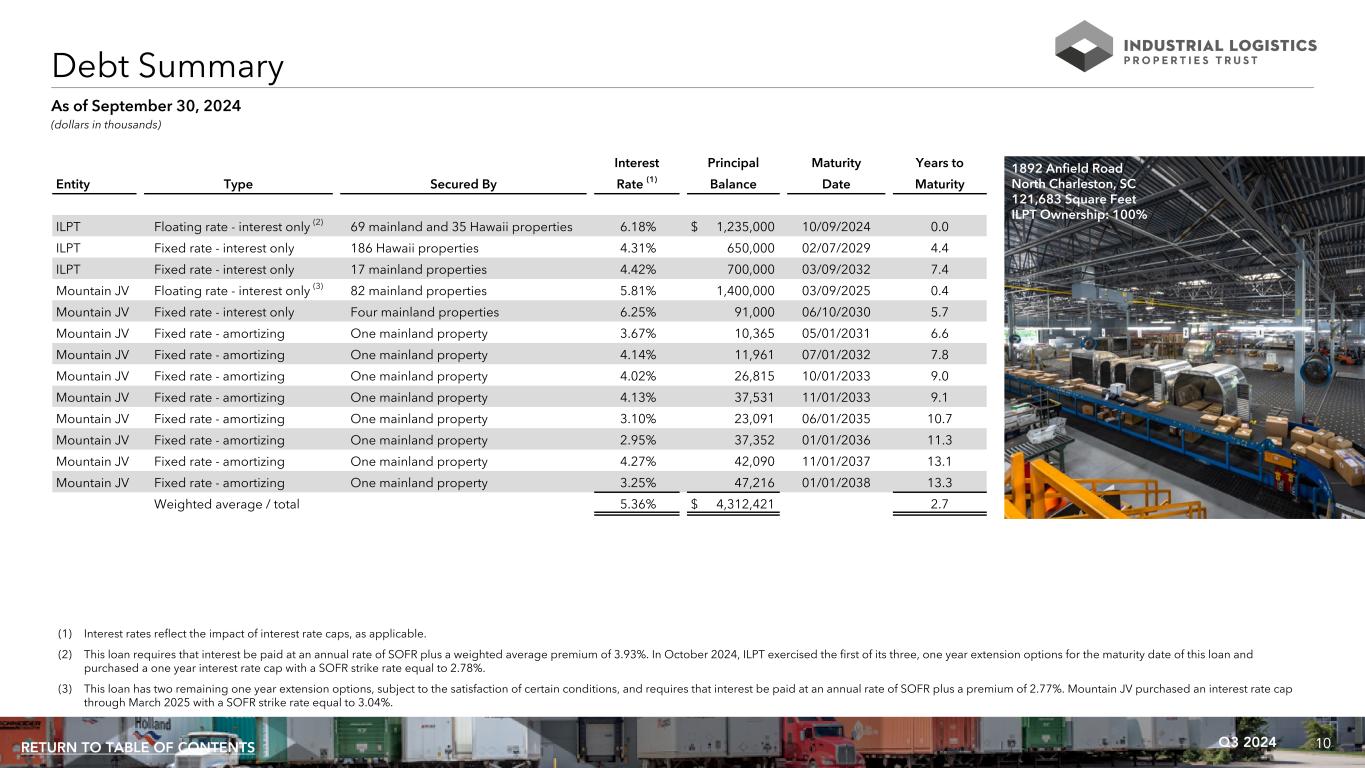This screenshot has height=768, width=1365.
Task: Click the 4.31% interest rate value
Action: tap(638, 248)
